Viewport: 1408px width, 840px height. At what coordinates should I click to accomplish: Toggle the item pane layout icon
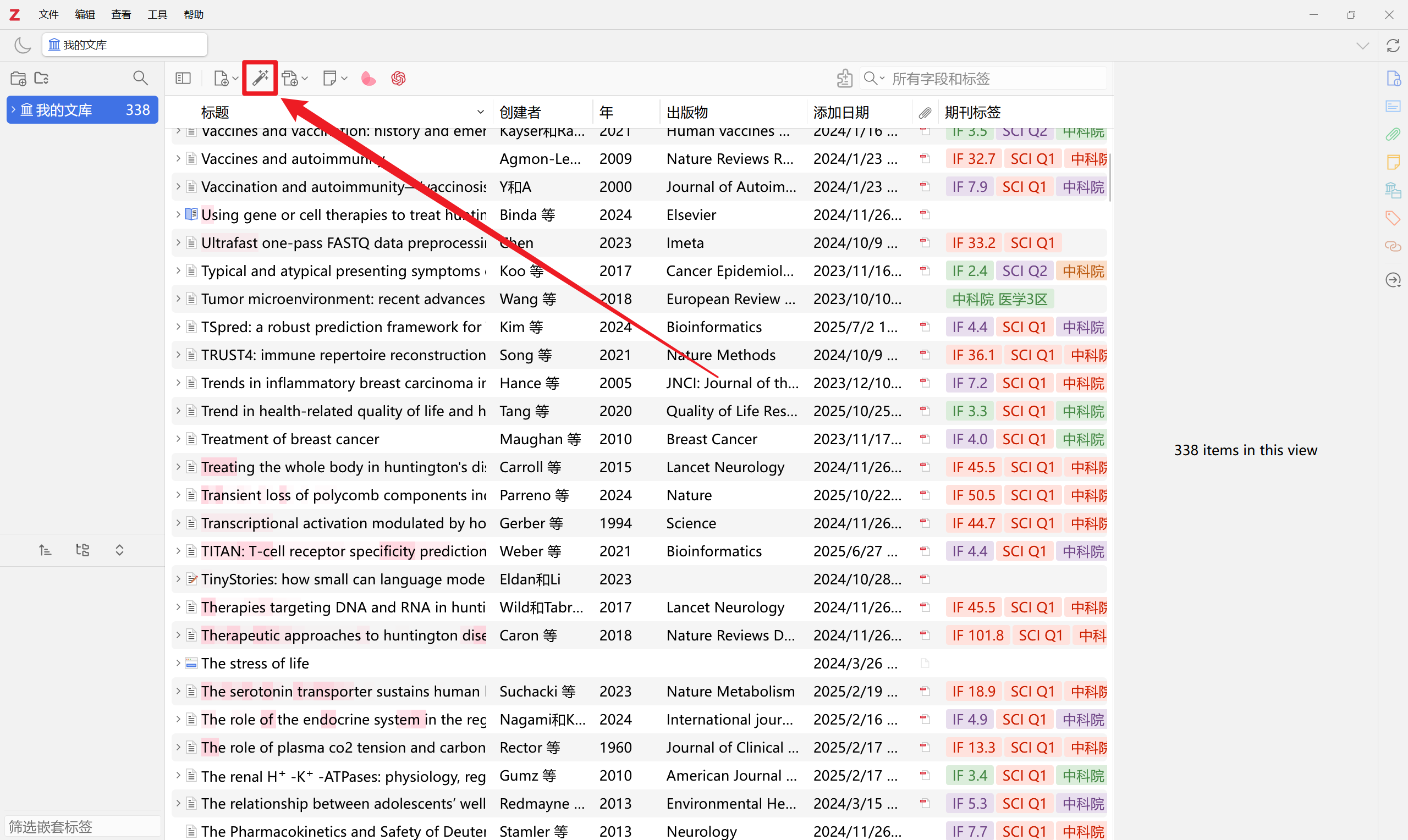(x=183, y=78)
